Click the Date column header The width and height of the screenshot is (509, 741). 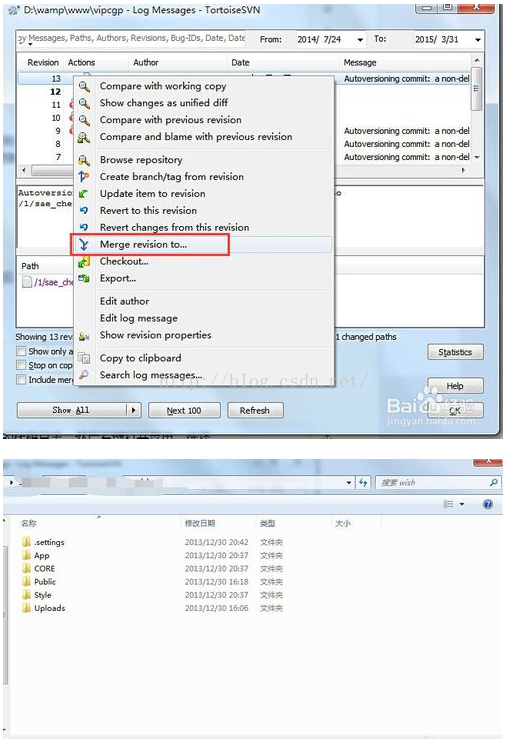tap(283, 62)
